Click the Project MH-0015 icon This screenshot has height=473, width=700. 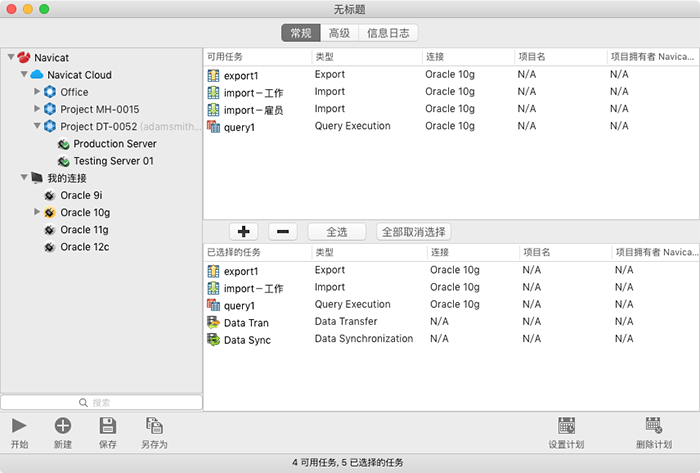(50, 109)
